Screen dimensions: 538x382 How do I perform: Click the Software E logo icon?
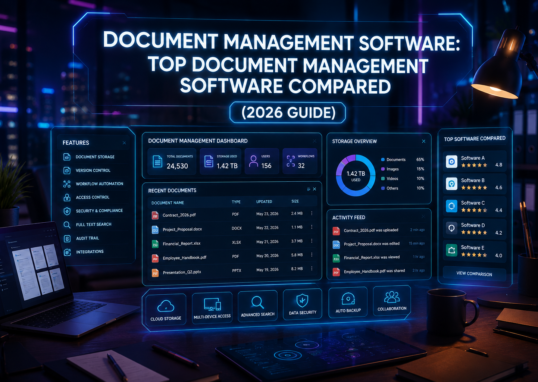click(452, 250)
